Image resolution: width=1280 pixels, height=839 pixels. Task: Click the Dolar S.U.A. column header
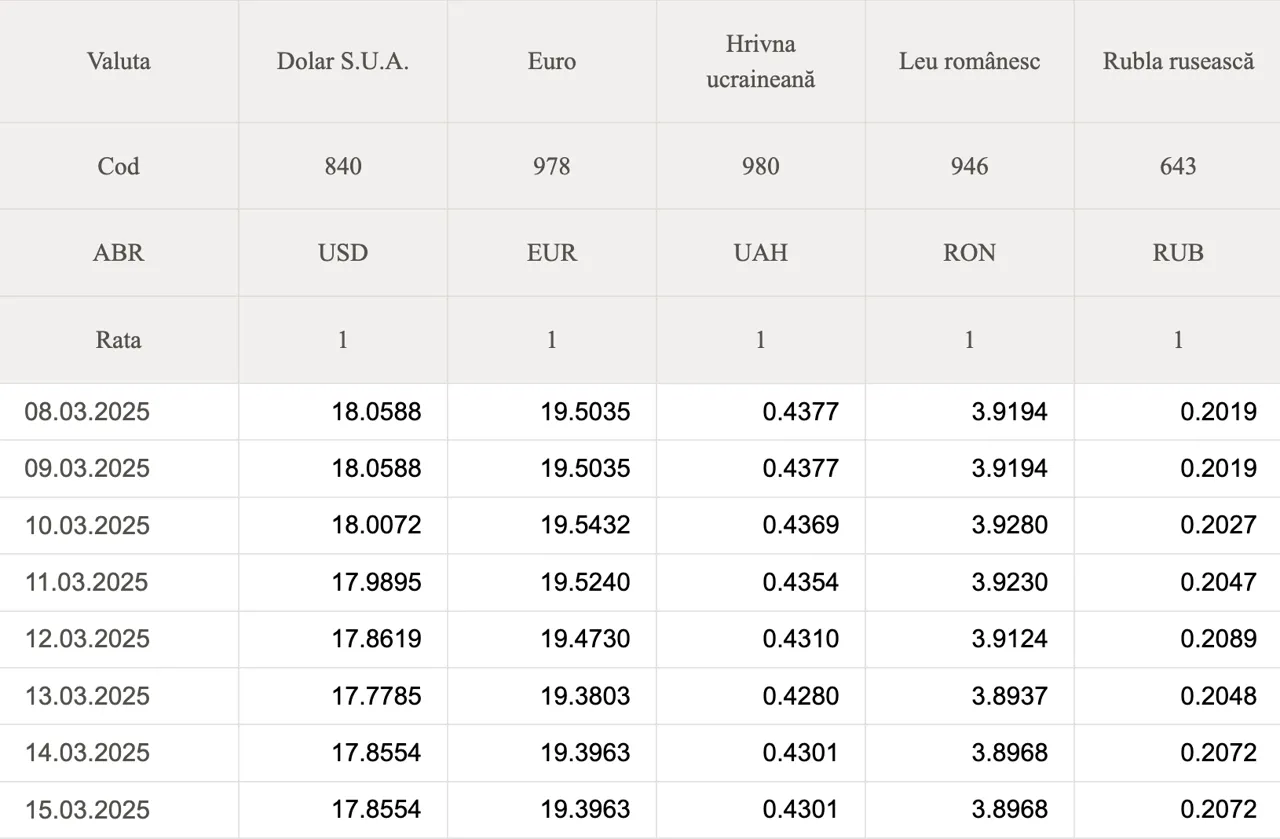click(343, 61)
